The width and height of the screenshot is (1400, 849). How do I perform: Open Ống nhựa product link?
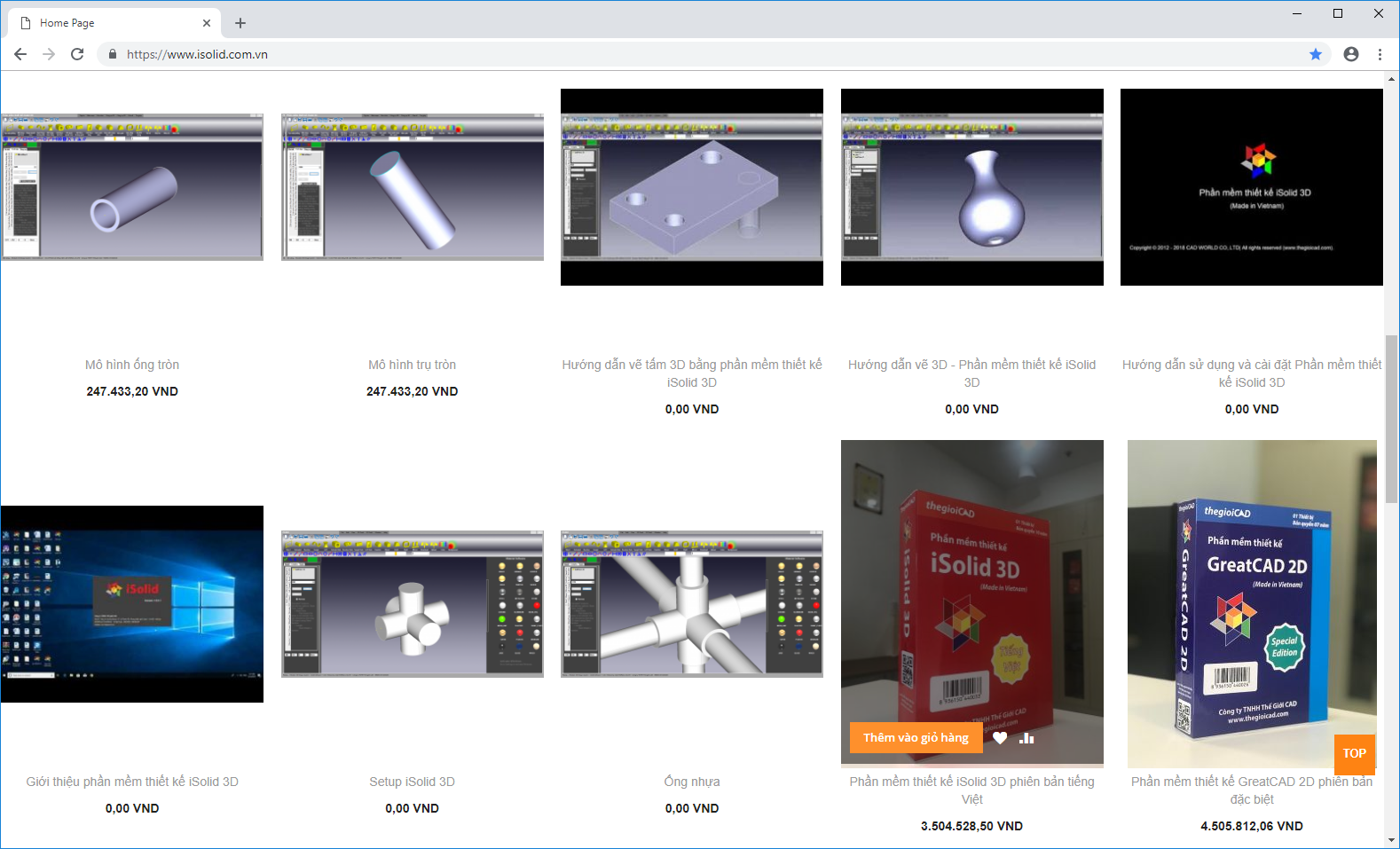point(692,782)
